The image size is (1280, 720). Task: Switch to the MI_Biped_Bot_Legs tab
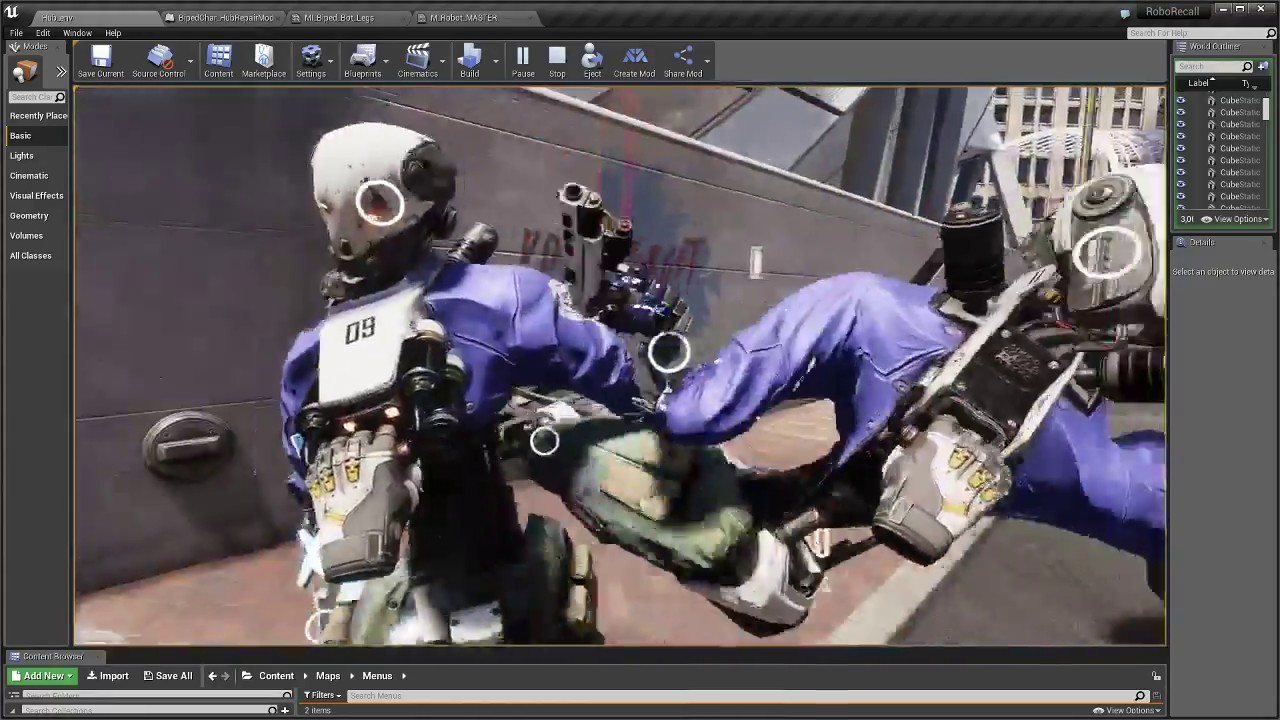(x=346, y=18)
